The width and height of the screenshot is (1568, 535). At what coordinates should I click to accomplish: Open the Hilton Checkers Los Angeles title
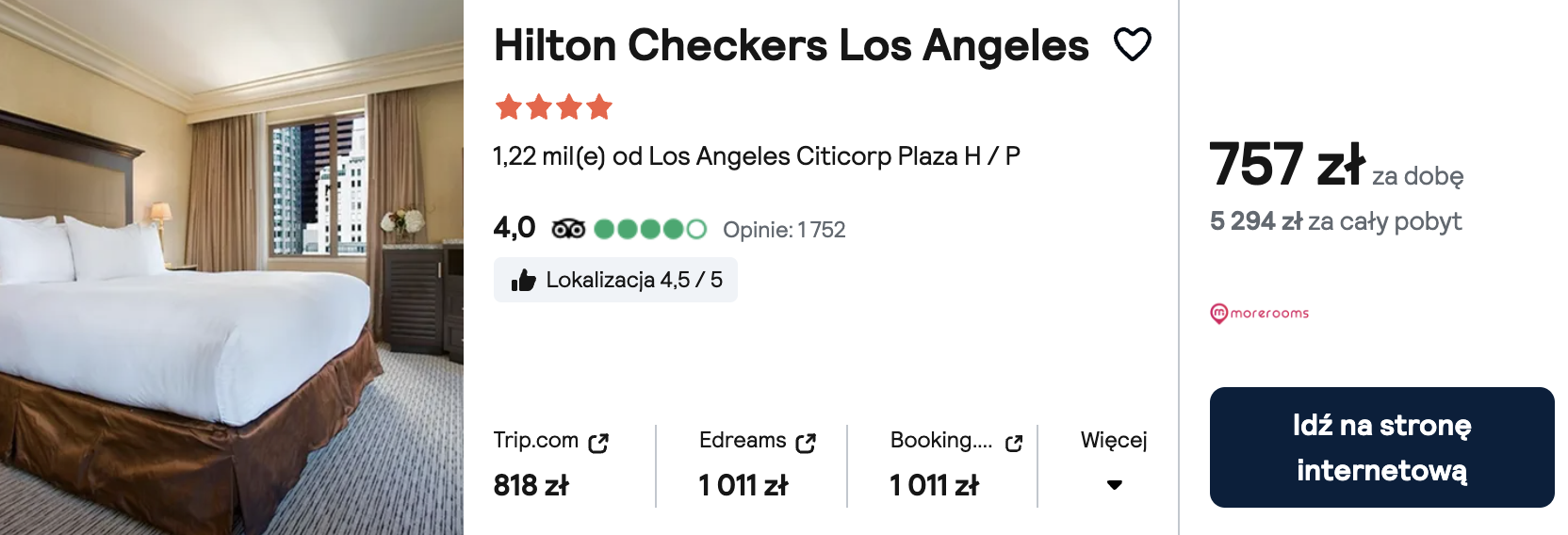tap(792, 45)
